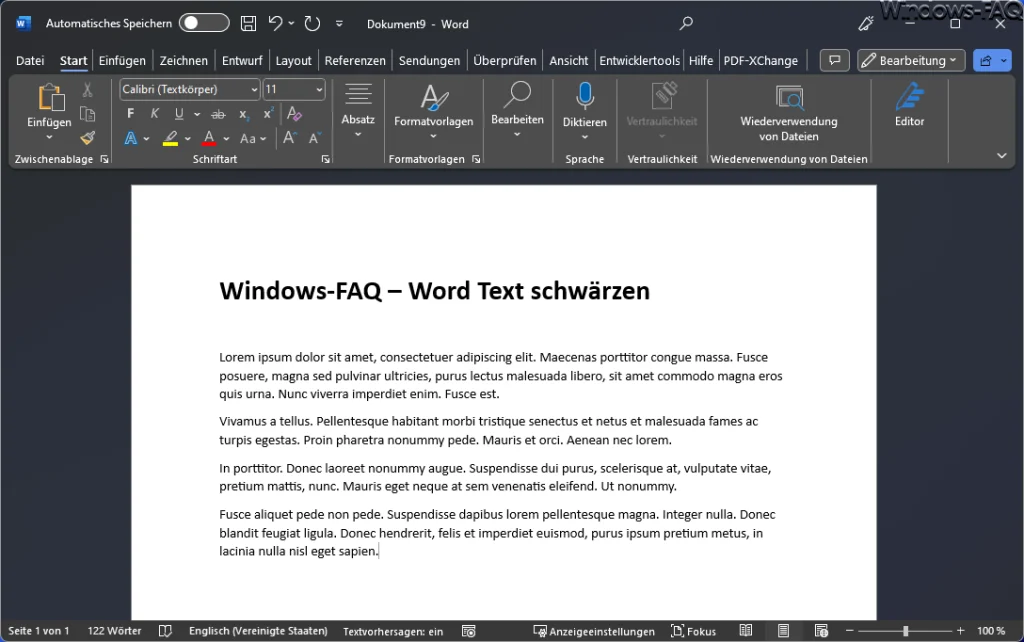Image resolution: width=1024 pixels, height=642 pixels.
Task: Click Anzeigeeinstellungen in status bar
Action: (x=594, y=631)
